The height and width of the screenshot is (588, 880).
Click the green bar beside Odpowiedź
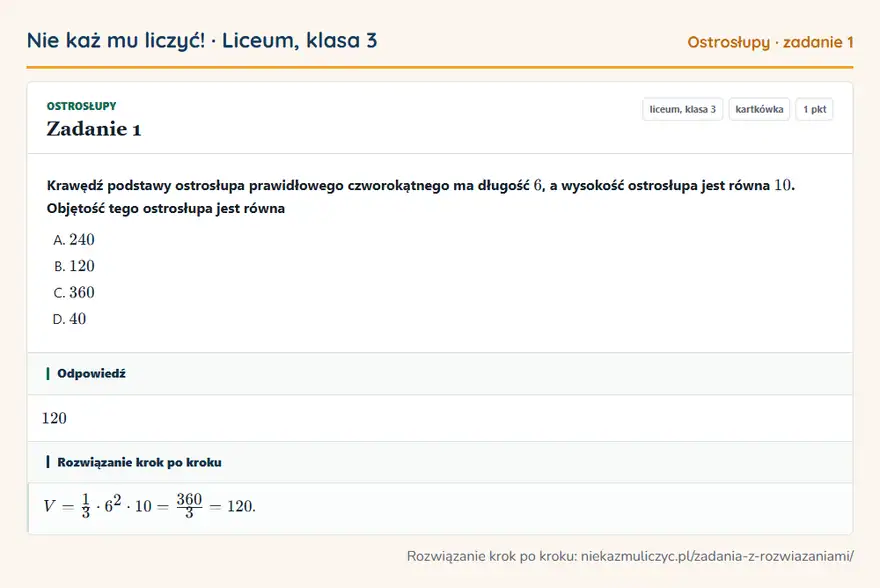(48, 374)
